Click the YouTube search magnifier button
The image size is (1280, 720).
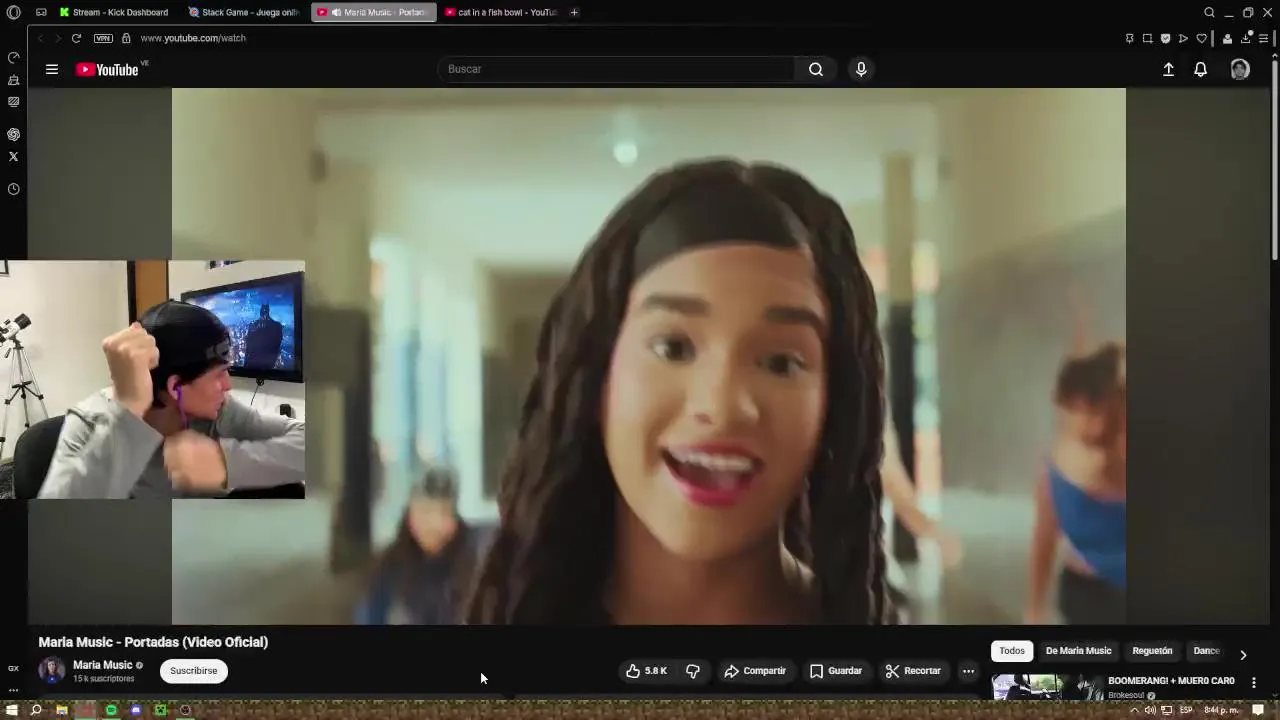click(x=816, y=69)
